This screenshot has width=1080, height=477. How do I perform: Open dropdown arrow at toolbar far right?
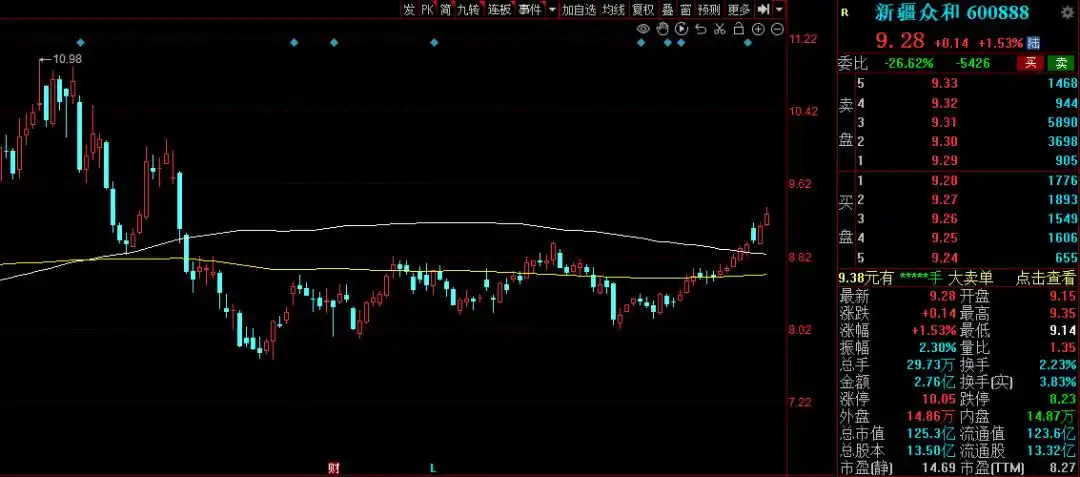pyautogui.click(x=778, y=9)
